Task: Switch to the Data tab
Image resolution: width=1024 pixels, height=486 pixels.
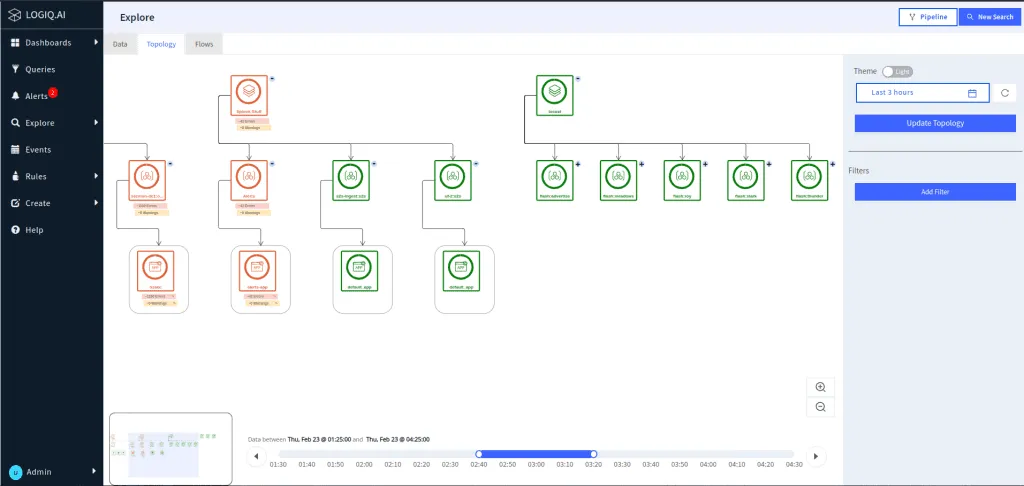Action: 120,44
